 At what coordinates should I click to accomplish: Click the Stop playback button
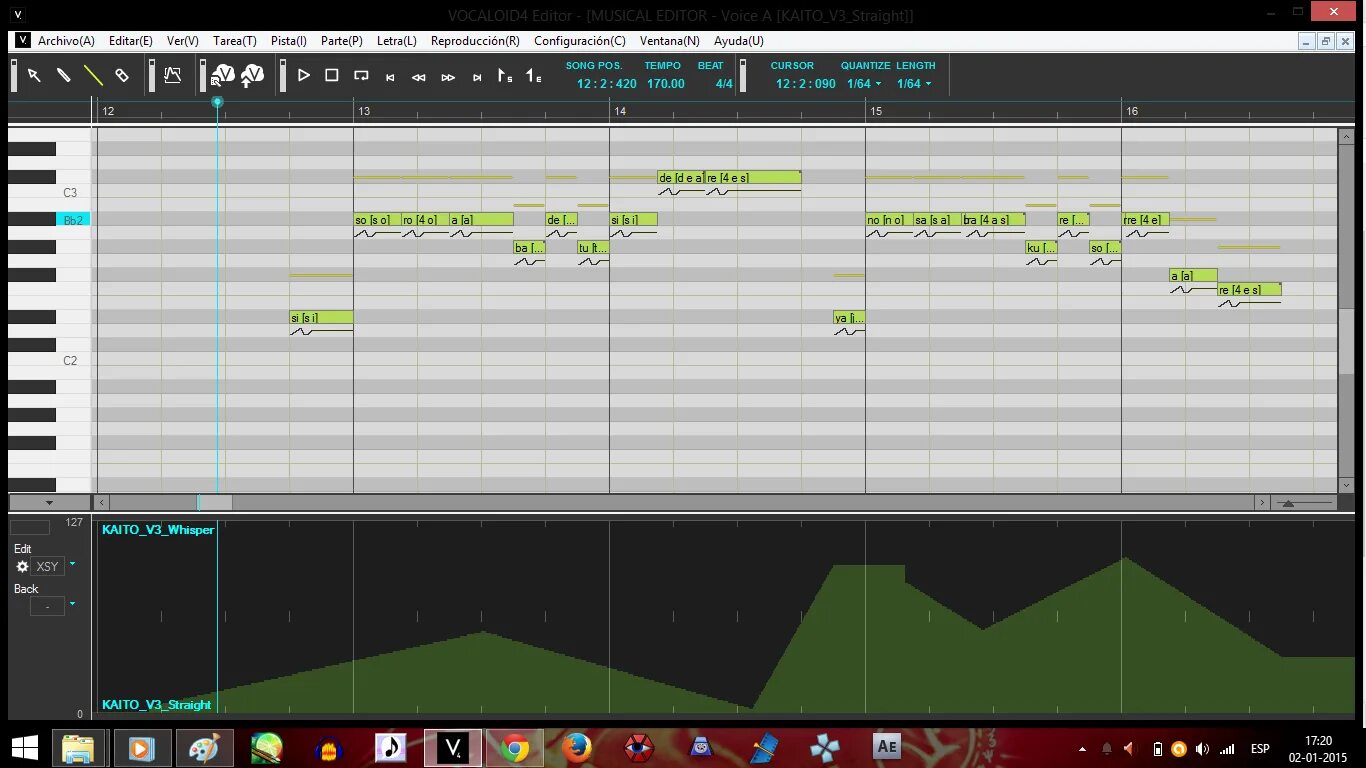pos(332,75)
